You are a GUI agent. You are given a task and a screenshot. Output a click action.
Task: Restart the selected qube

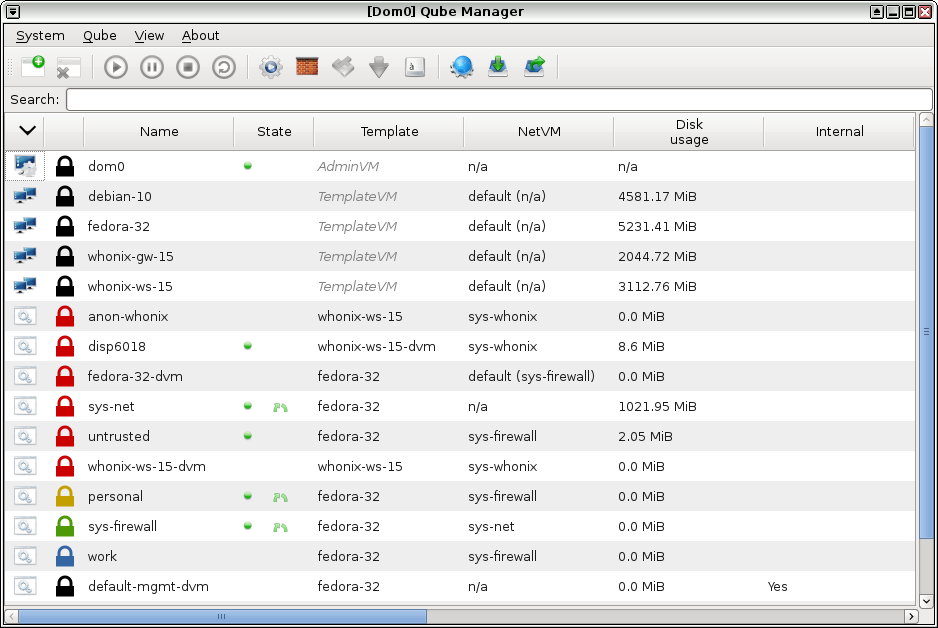[x=223, y=67]
